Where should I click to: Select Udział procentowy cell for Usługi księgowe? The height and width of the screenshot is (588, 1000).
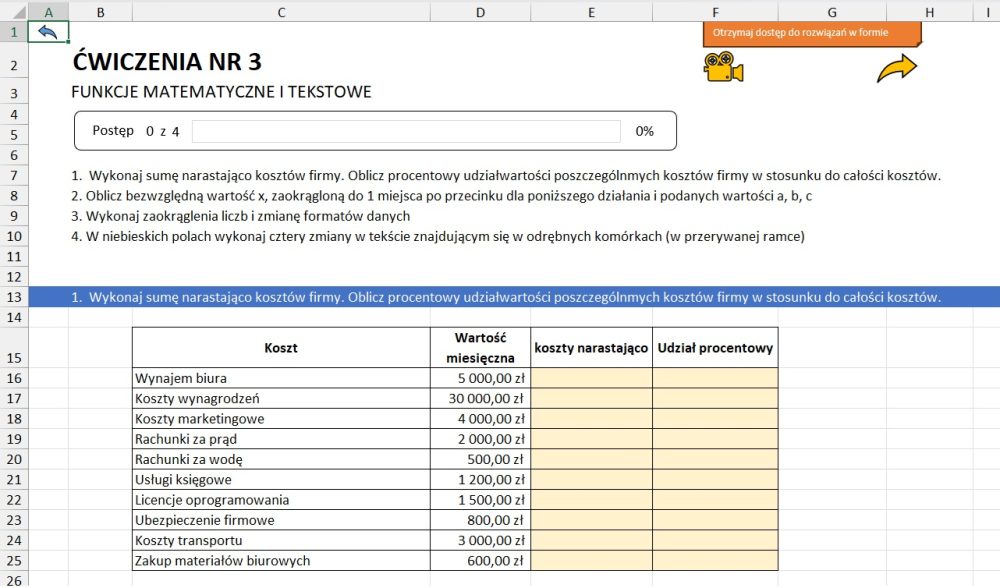coord(715,480)
